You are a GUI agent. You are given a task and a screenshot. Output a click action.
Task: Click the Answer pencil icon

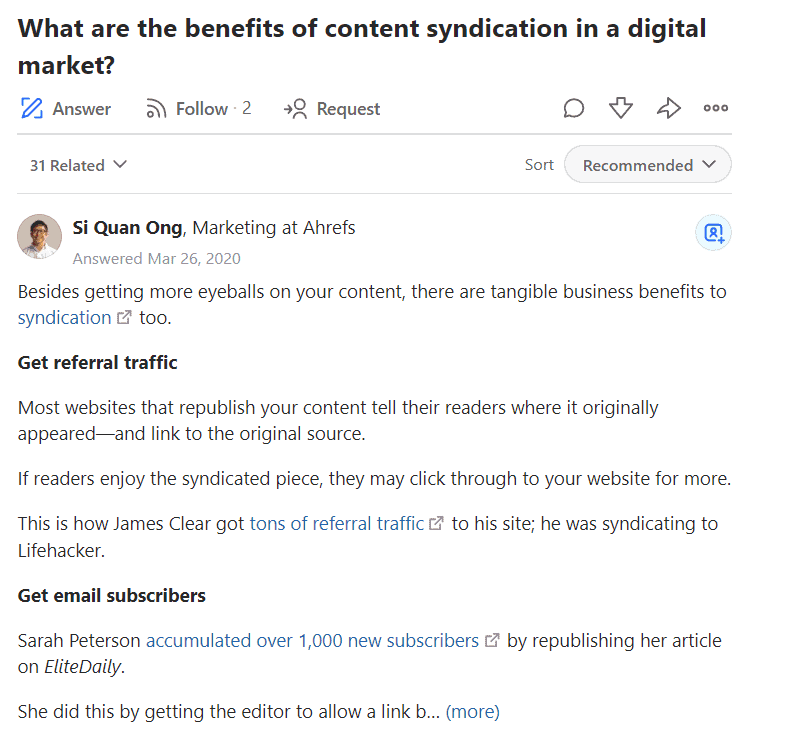(x=32, y=108)
